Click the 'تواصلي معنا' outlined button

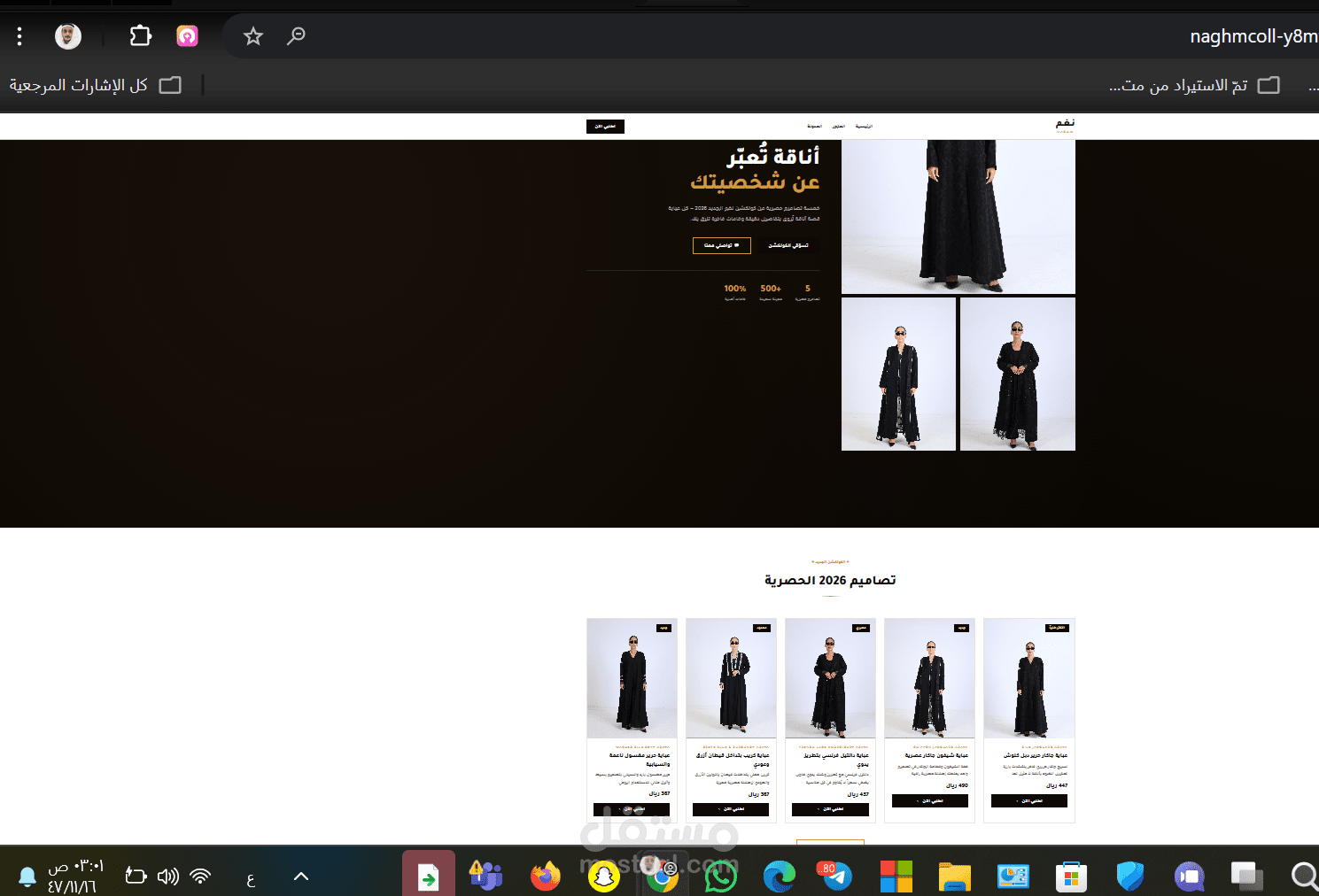[721, 245]
